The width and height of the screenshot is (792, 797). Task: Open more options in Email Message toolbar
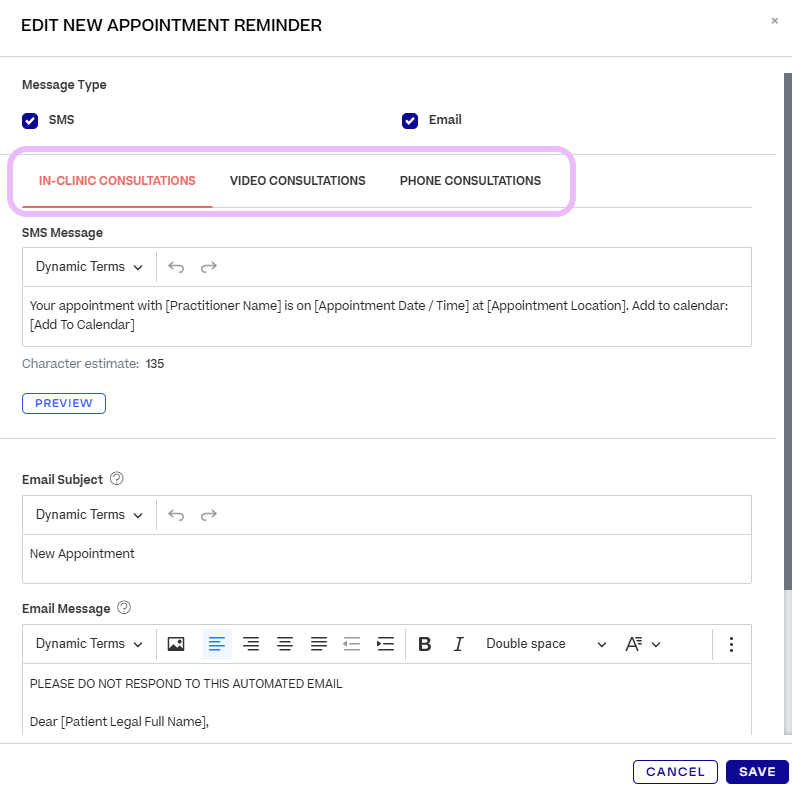click(731, 644)
